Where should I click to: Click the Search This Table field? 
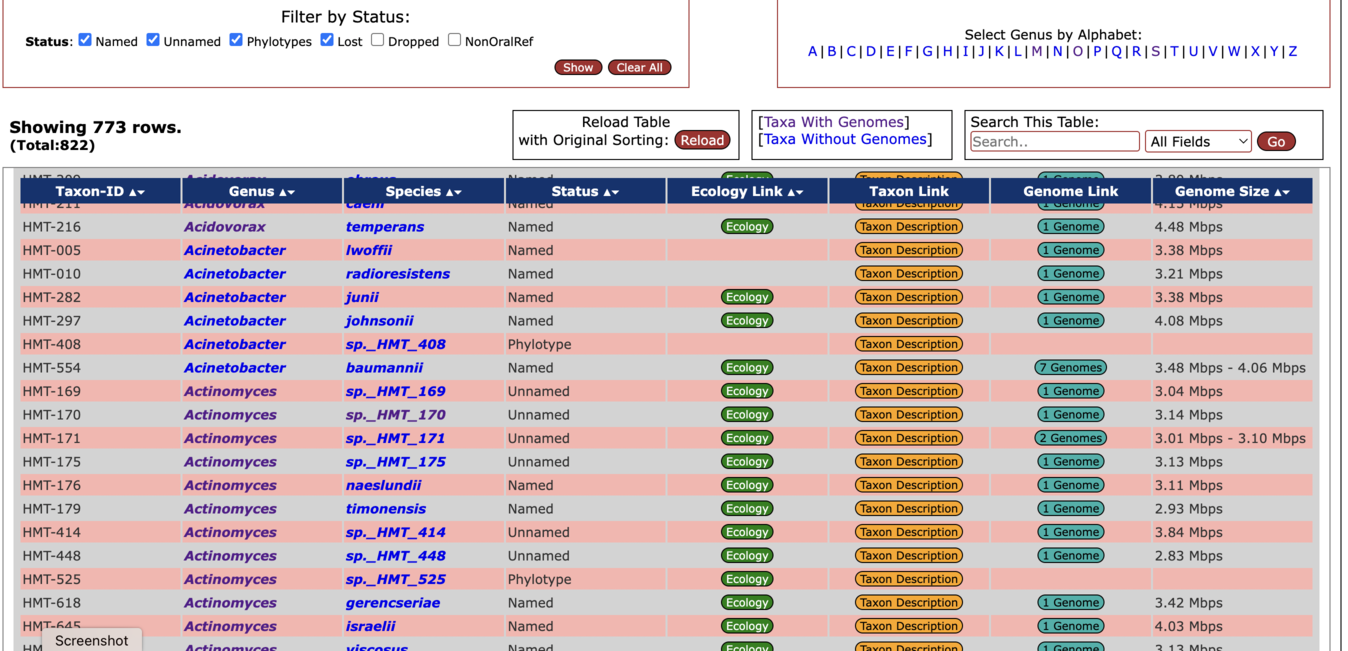click(1054, 142)
